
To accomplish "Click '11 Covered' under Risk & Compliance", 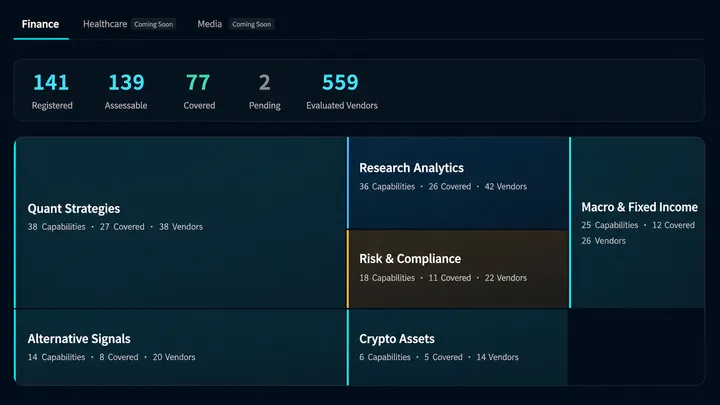I will pyautogui.click(x=450, y=278).
